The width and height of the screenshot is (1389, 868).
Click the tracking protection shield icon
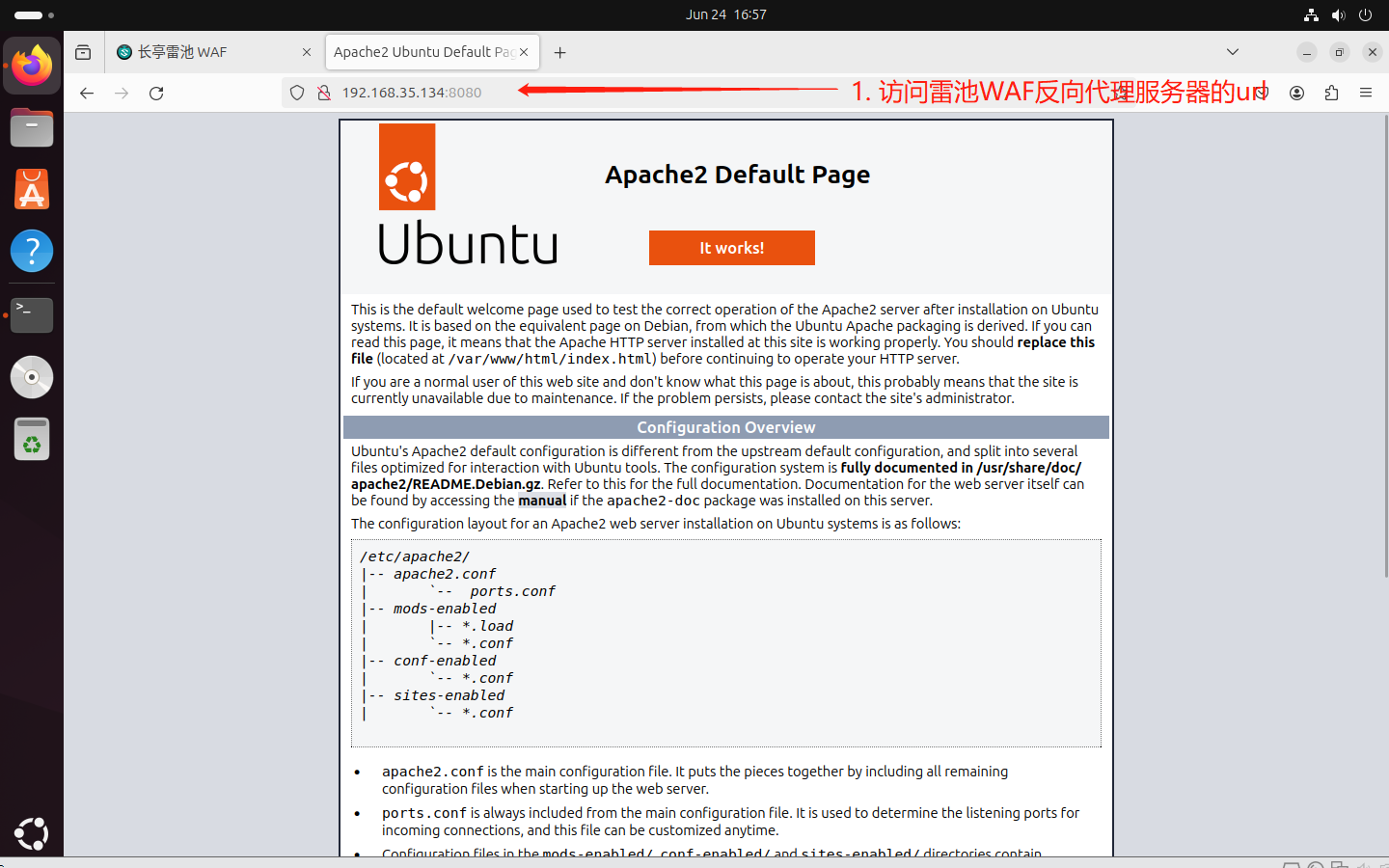pyautogui.click(x=297, y=93)
